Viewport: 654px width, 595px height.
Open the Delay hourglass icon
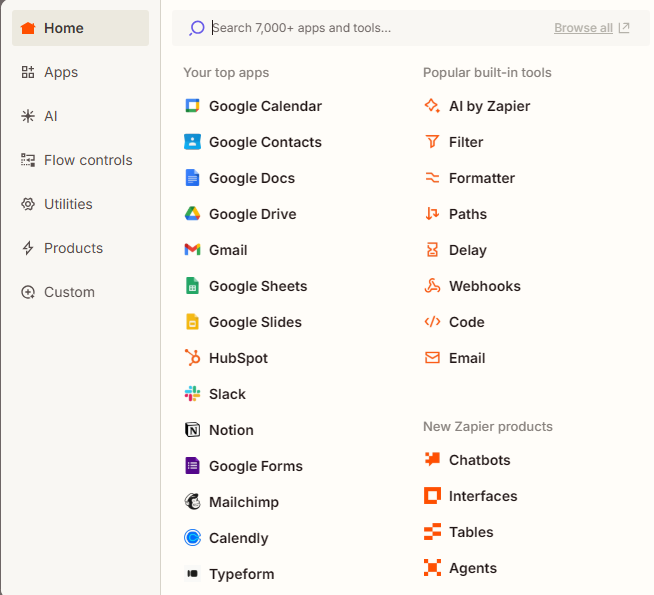[432, 250]
